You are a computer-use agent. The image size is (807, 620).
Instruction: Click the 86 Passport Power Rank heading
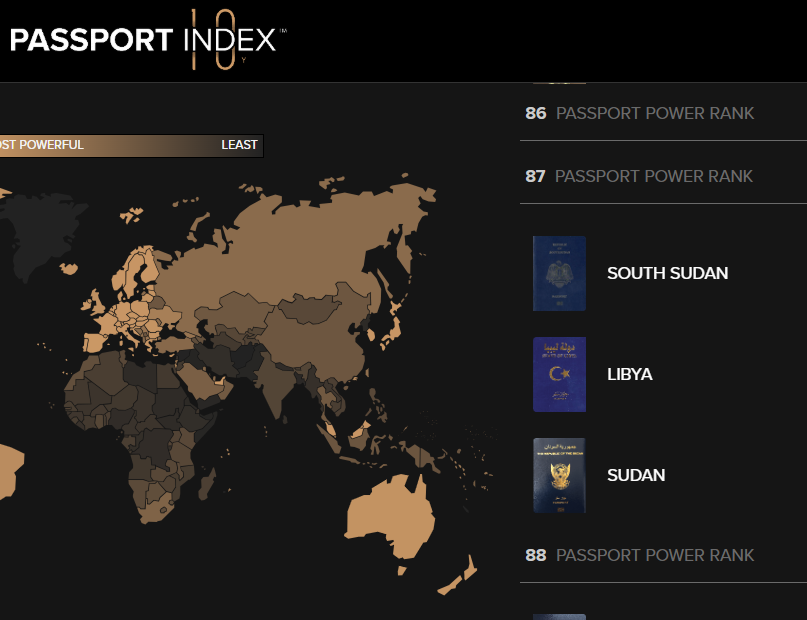pos(639,113)
